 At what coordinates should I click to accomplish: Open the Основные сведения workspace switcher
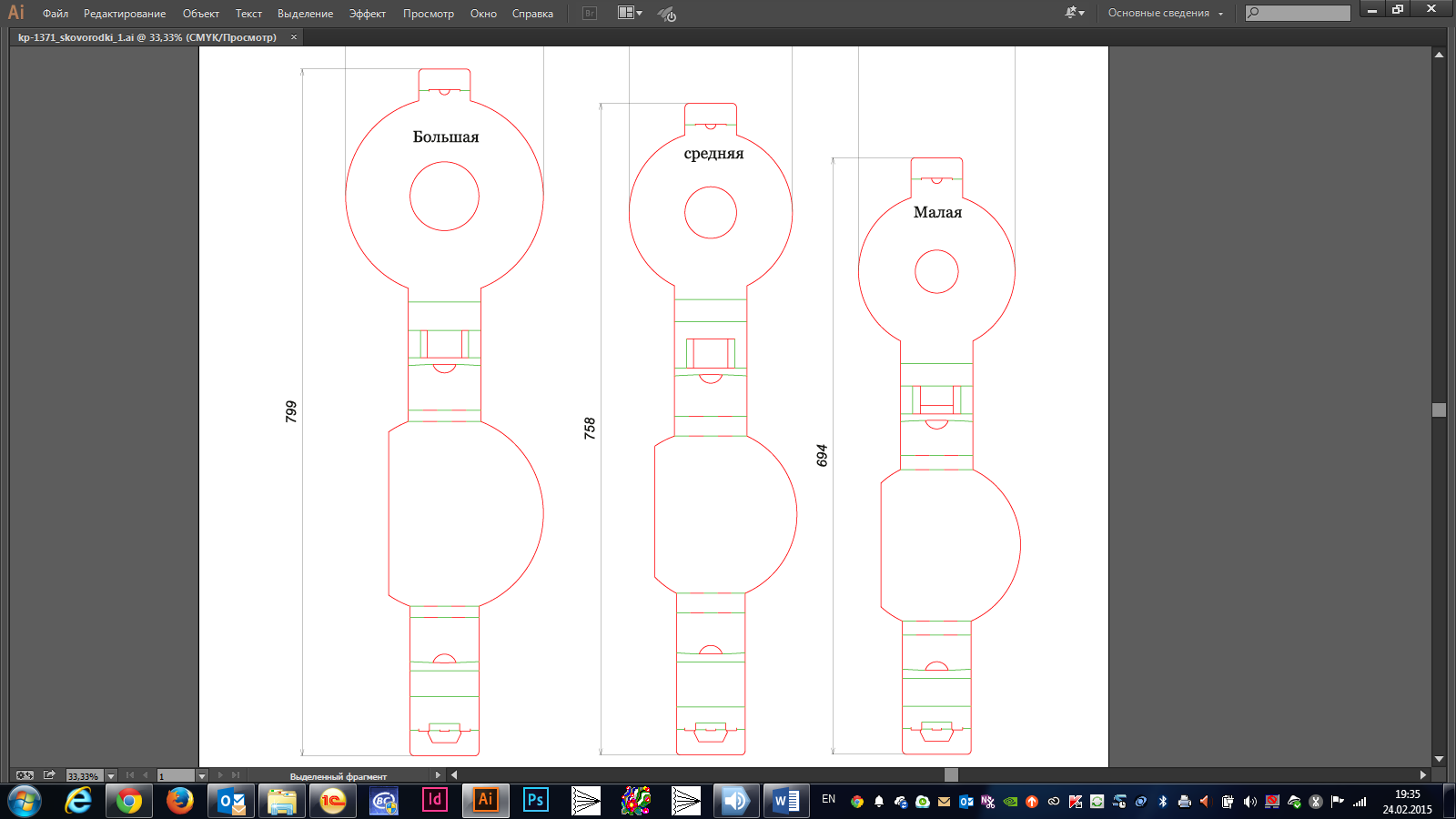1165,14
